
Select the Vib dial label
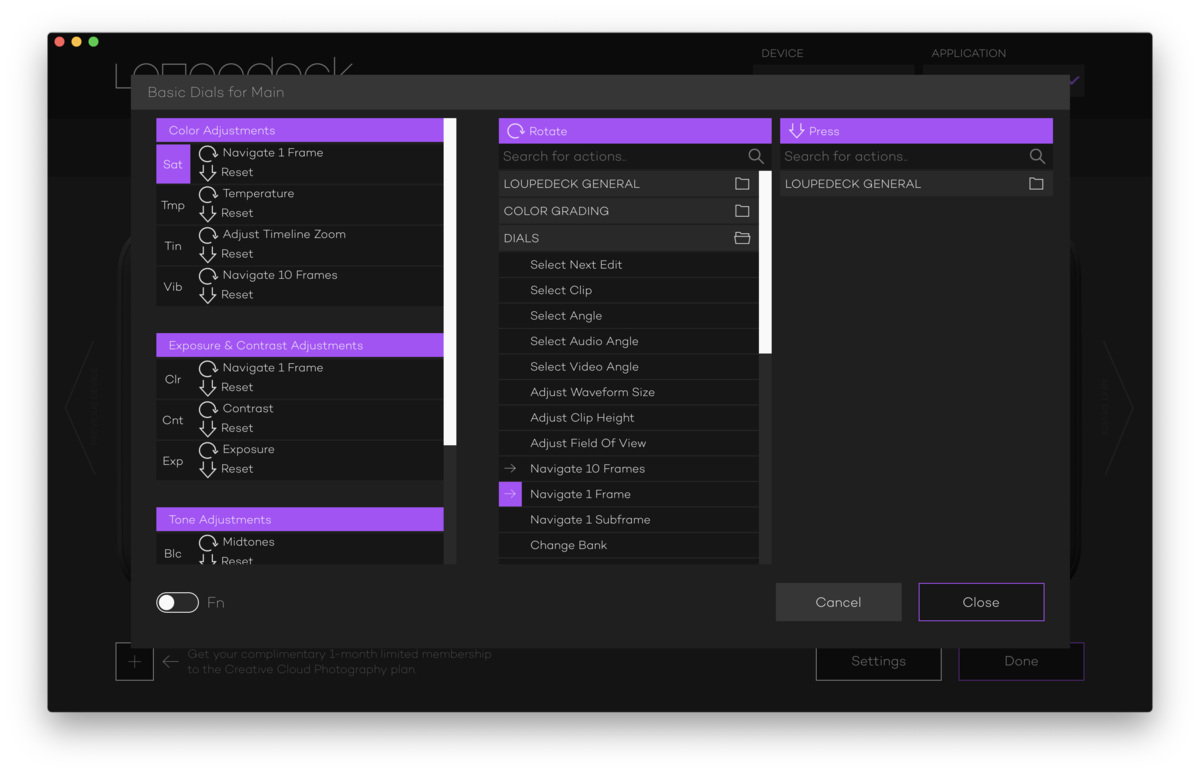(x=173, y=287)
